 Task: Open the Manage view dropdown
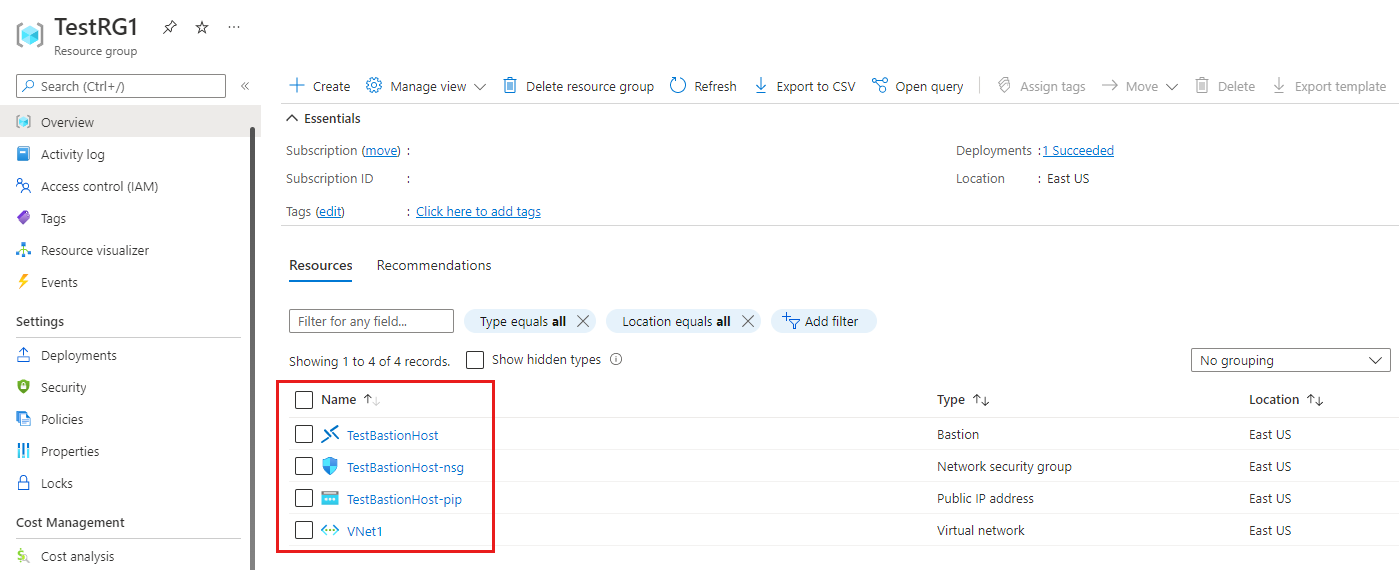click(426, 86)
